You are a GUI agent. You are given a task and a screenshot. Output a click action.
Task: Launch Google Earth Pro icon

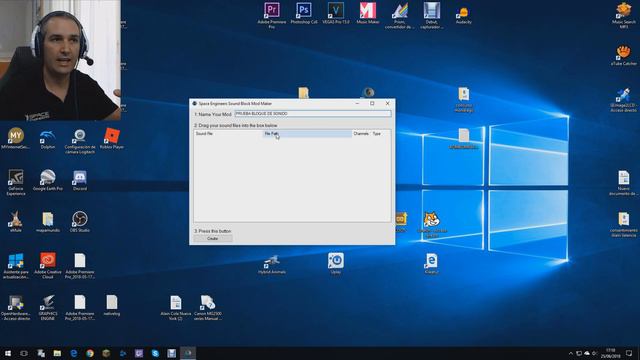48,180
